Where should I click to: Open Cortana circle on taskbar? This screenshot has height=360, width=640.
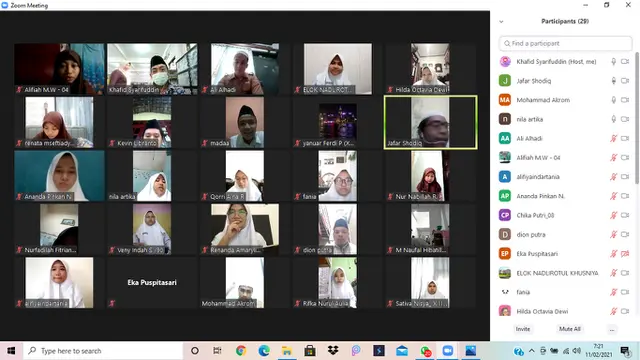click(x=195, y=351)
